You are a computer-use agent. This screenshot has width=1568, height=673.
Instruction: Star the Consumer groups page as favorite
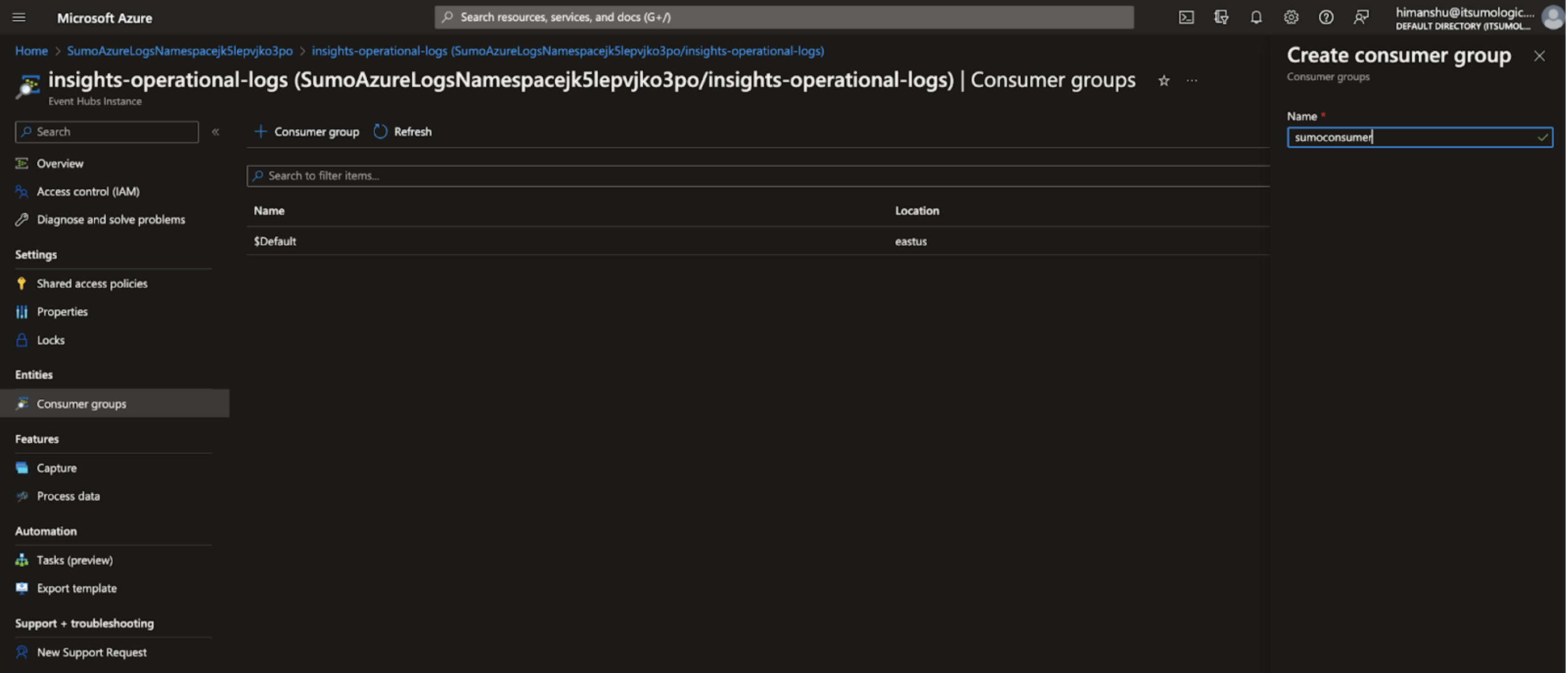[x=1163, y=81]
